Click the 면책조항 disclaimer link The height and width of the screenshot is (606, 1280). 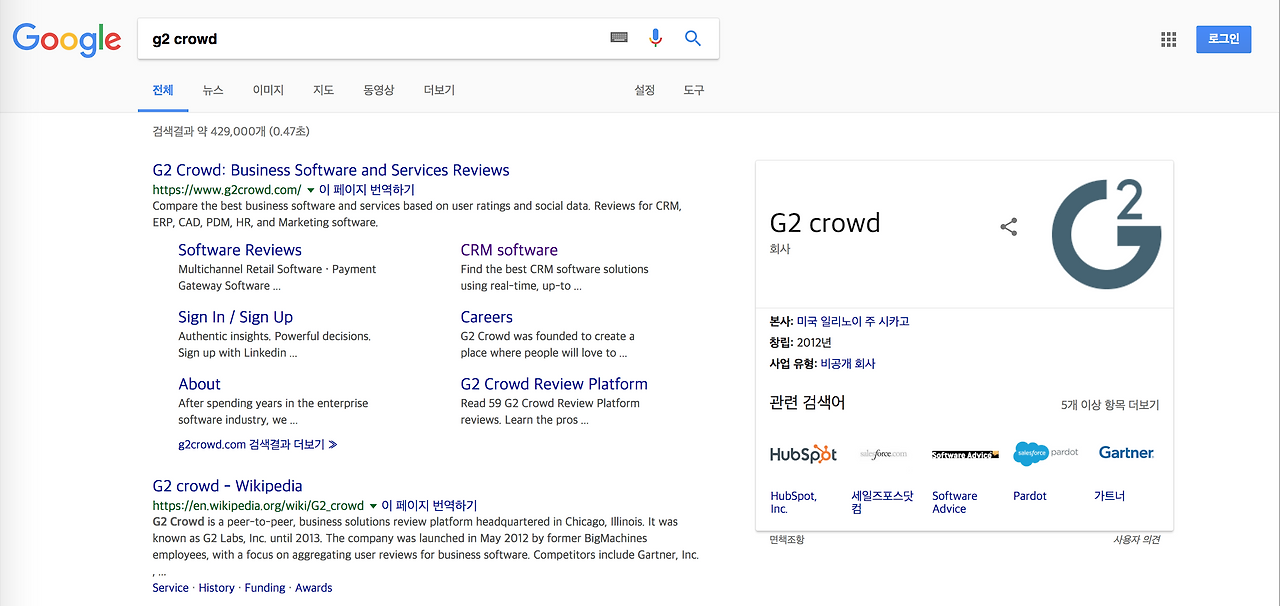(x=786, y=540)
